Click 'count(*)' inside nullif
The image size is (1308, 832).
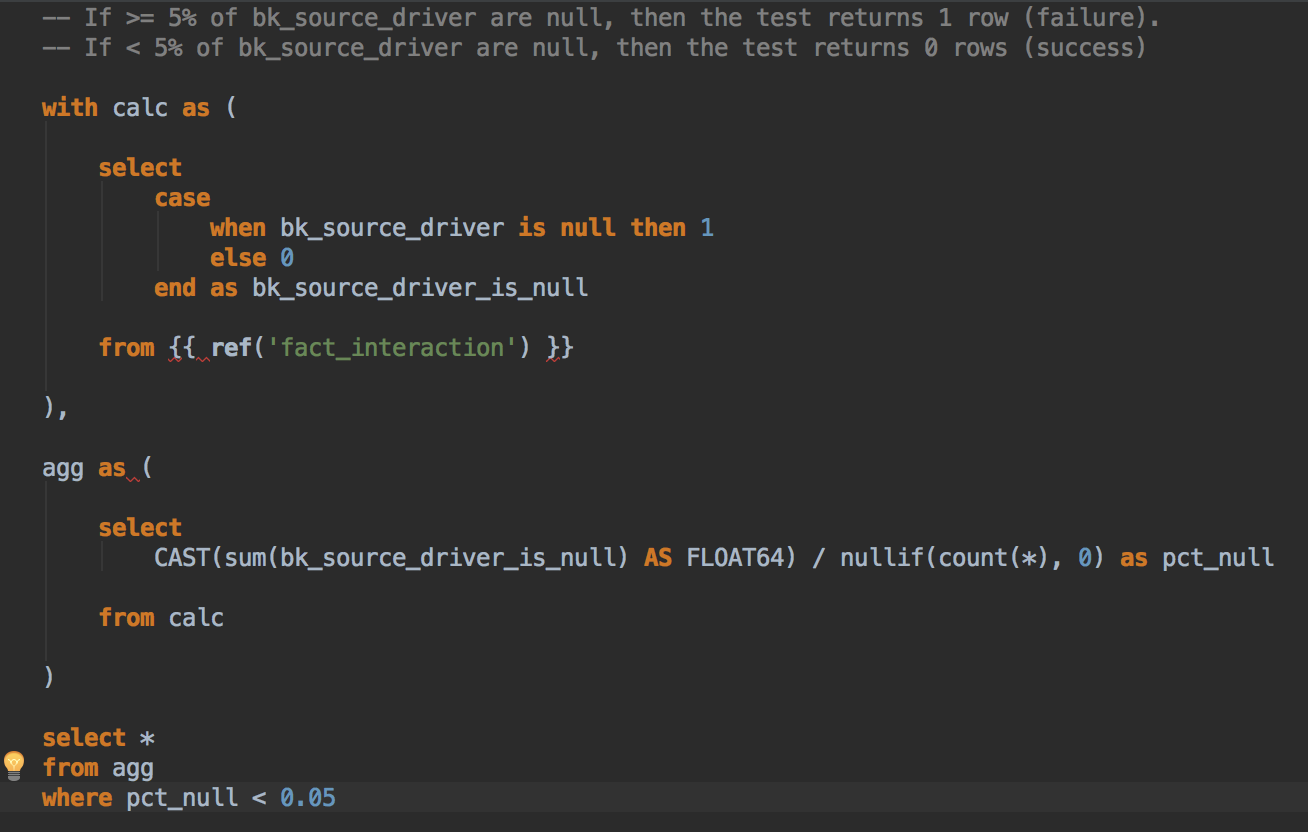[x=995, y=558]
